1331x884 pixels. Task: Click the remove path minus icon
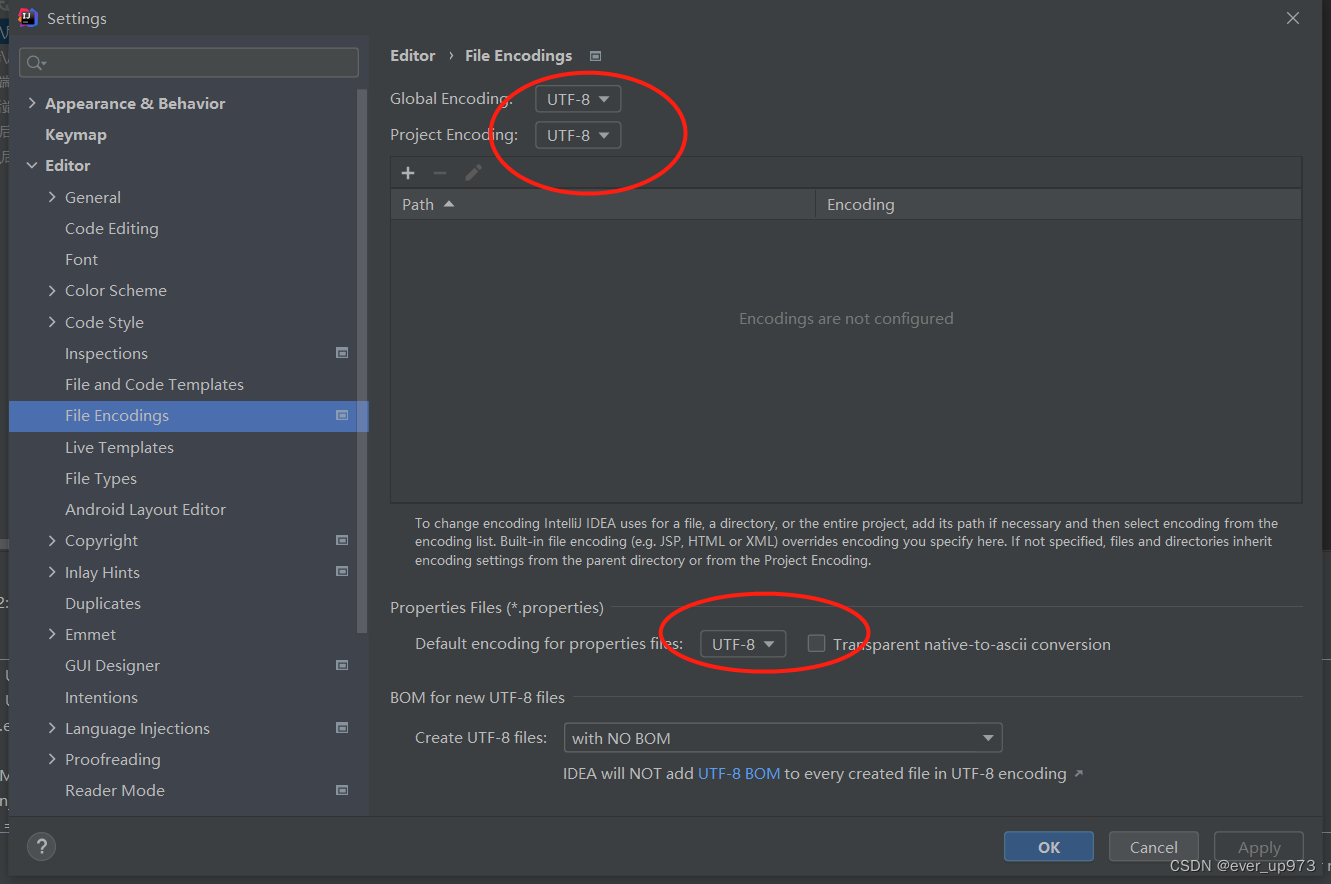[440, 173]
